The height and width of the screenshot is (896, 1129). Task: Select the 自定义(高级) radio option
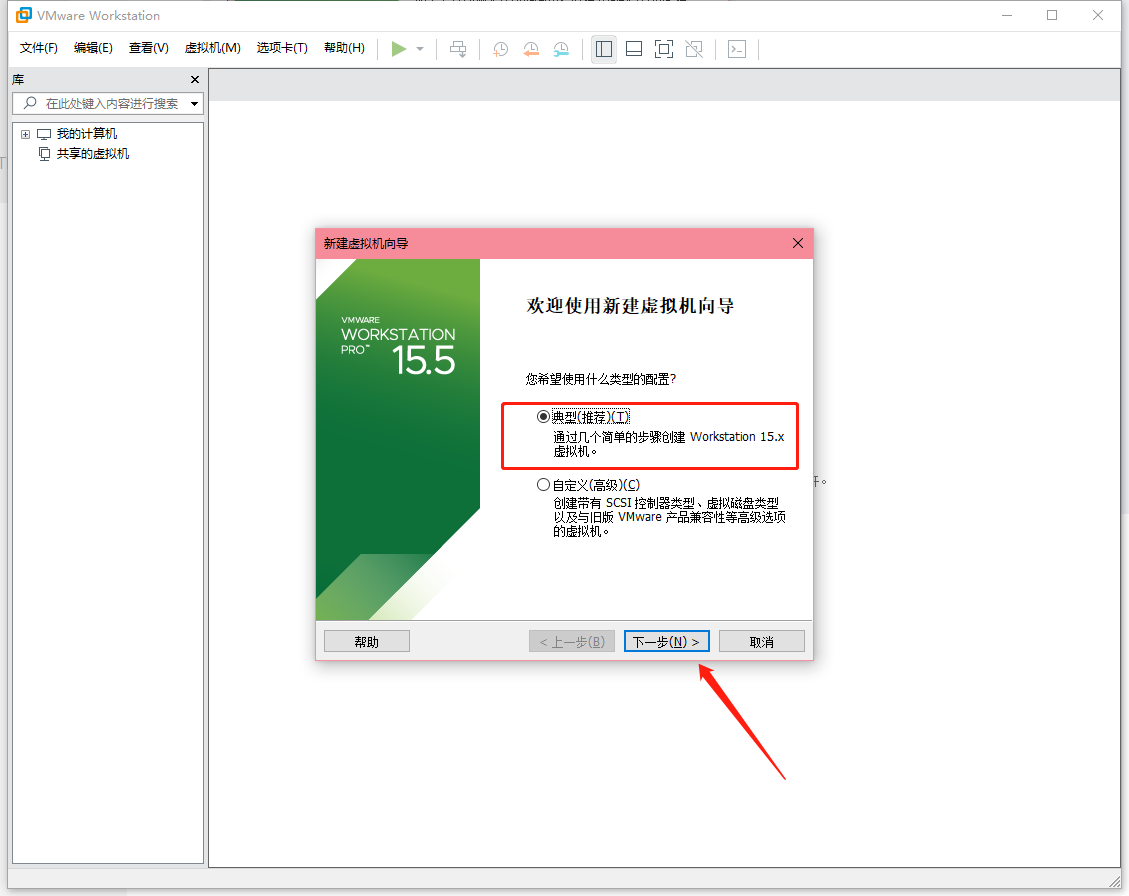(543, 485)
